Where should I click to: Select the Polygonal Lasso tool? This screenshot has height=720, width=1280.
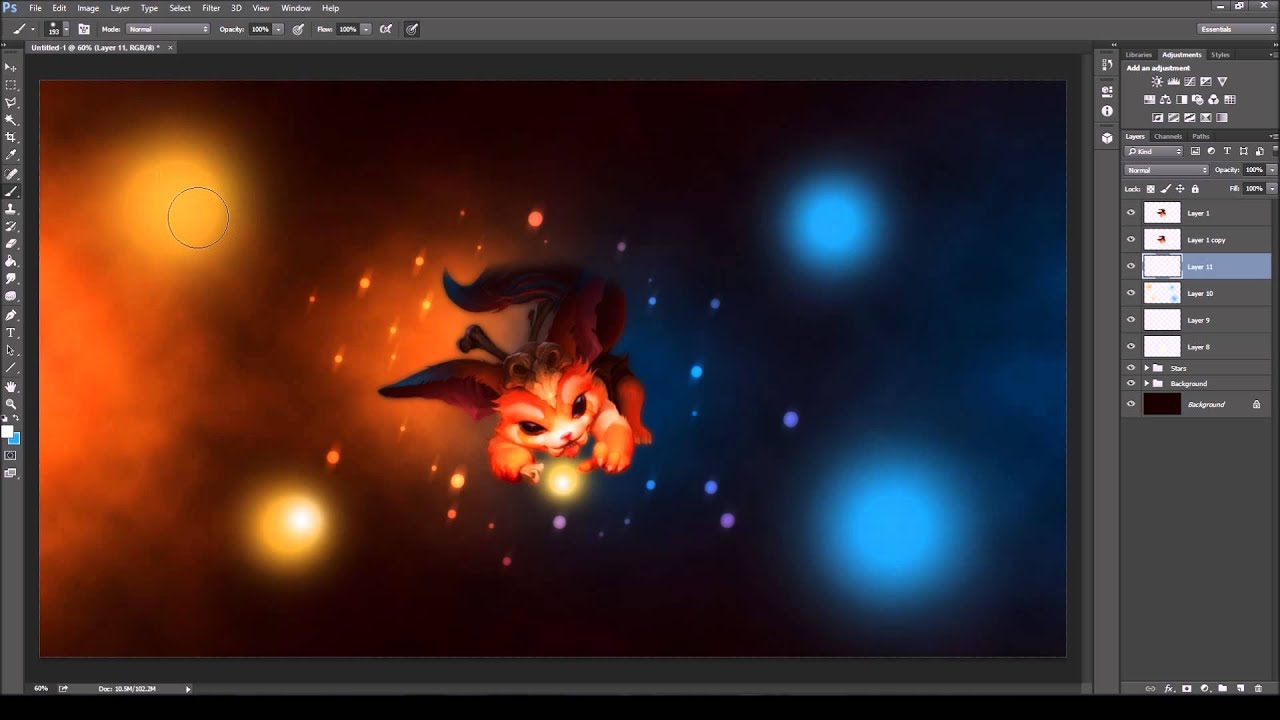click(x=11, y=102)
